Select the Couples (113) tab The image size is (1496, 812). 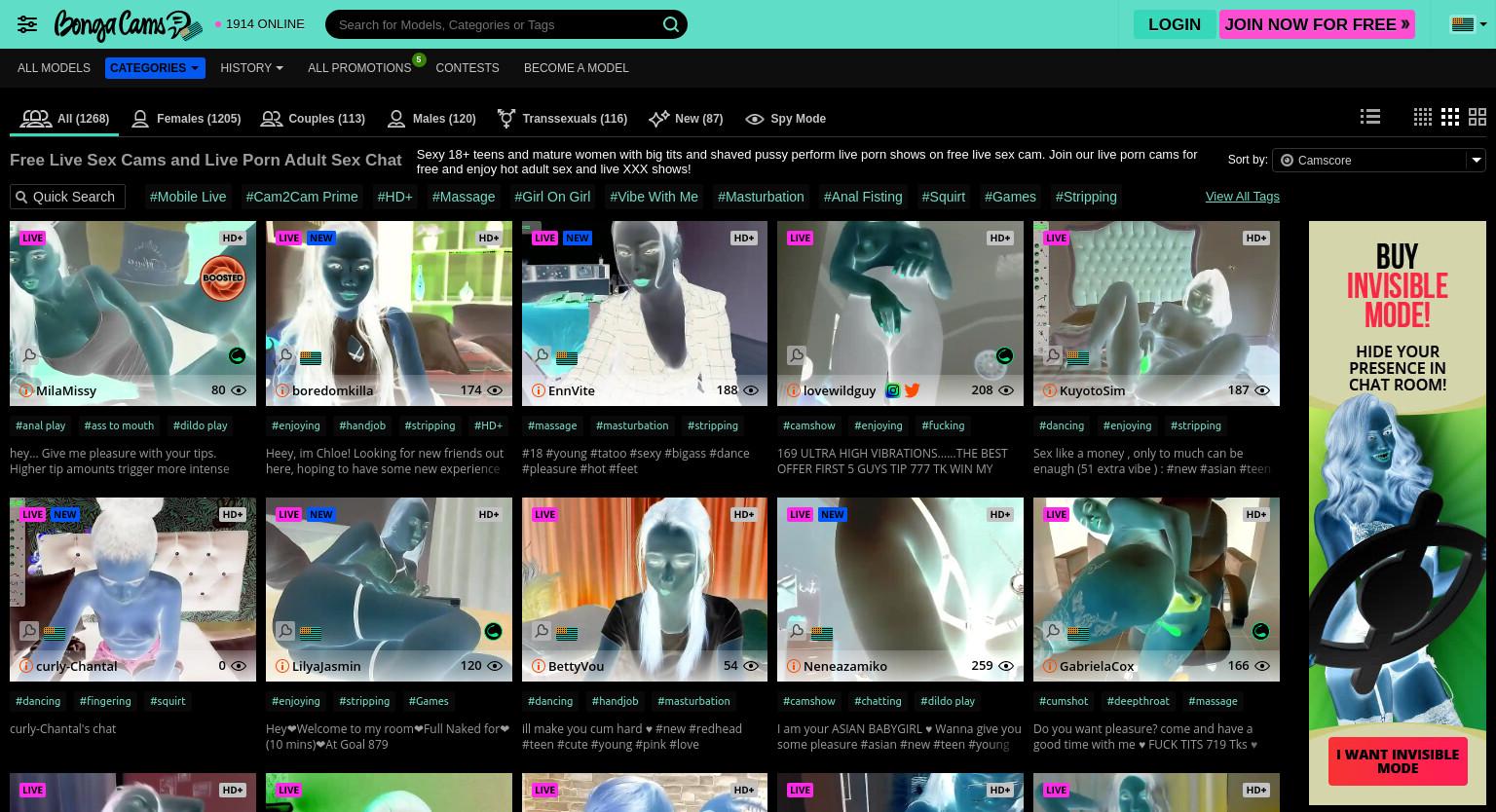pyautogui.click(x=313, y=119)
